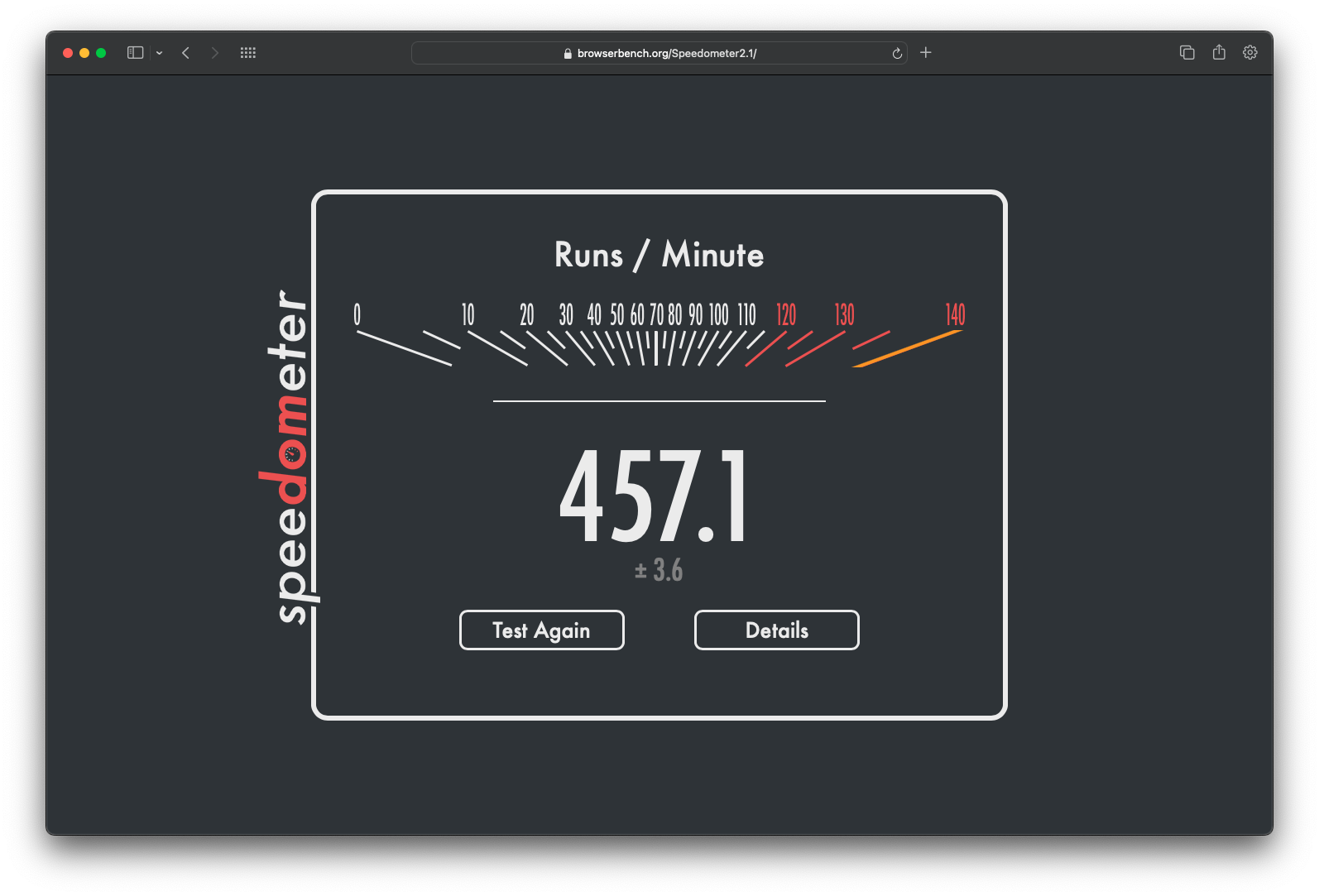The height and width of the screenshot is (896, 1319).
Task: Click the Runs / Minute heading
Action: pos(659,255)
